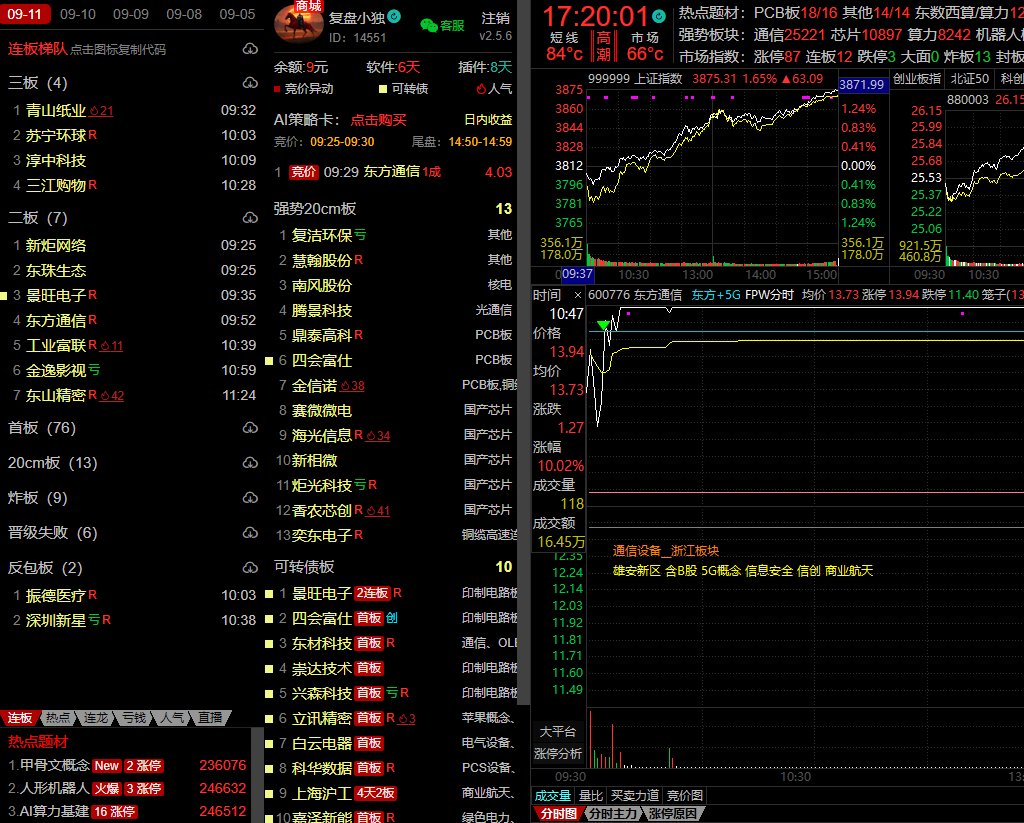Click the R badge next to 苏宁环球

[93, 135]
